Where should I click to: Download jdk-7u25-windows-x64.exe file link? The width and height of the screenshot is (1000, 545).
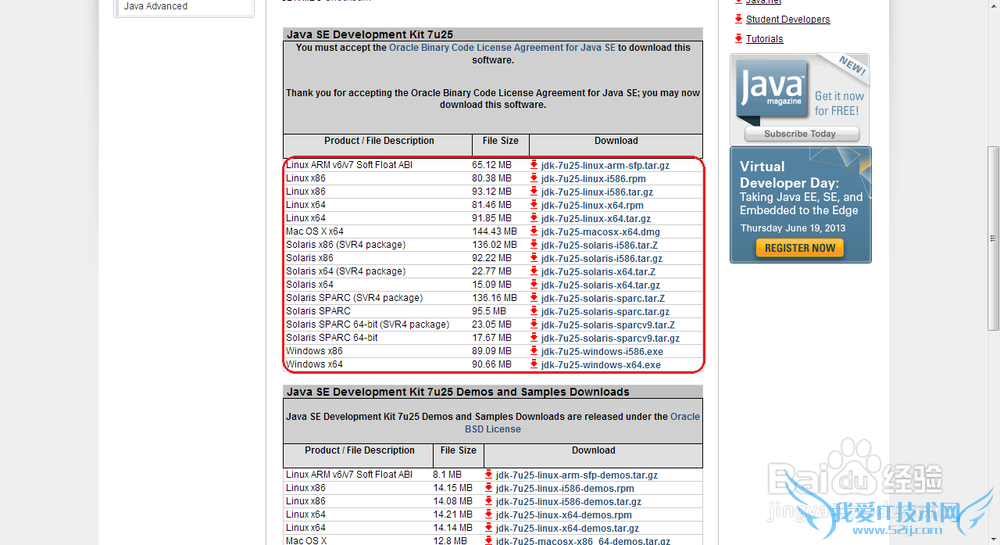click(x=601, y=365)
